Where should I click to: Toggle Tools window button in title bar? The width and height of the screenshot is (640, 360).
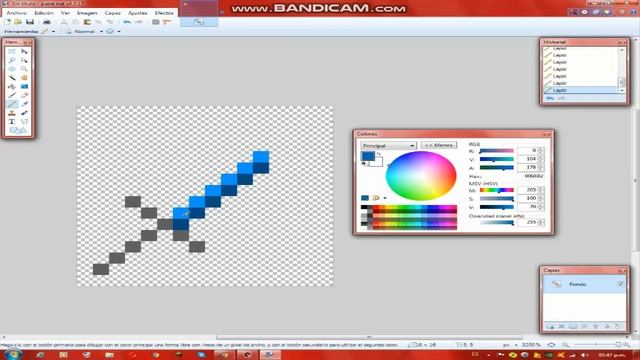tap(573, 12)
